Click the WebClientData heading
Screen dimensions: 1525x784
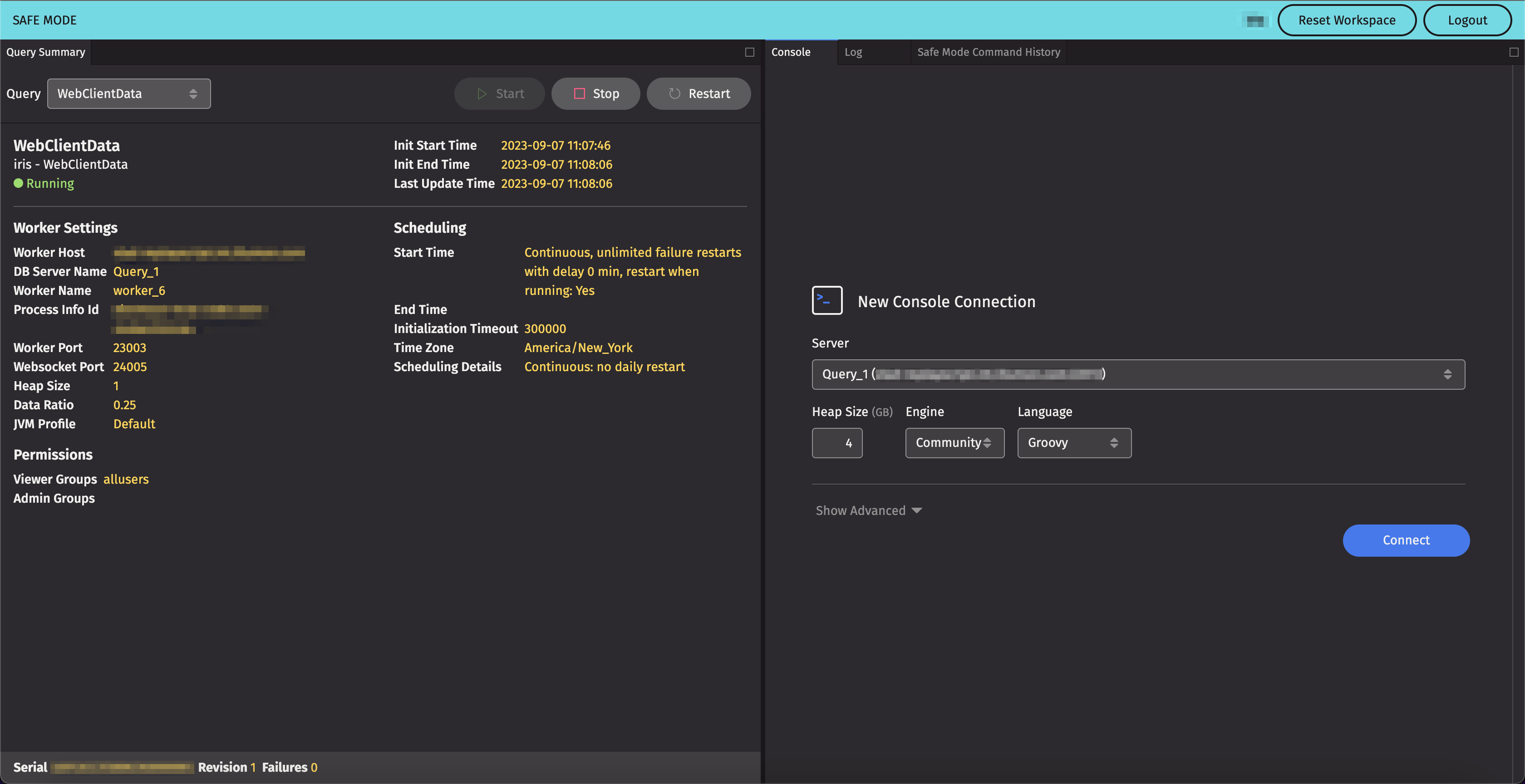tap(66, 145)
